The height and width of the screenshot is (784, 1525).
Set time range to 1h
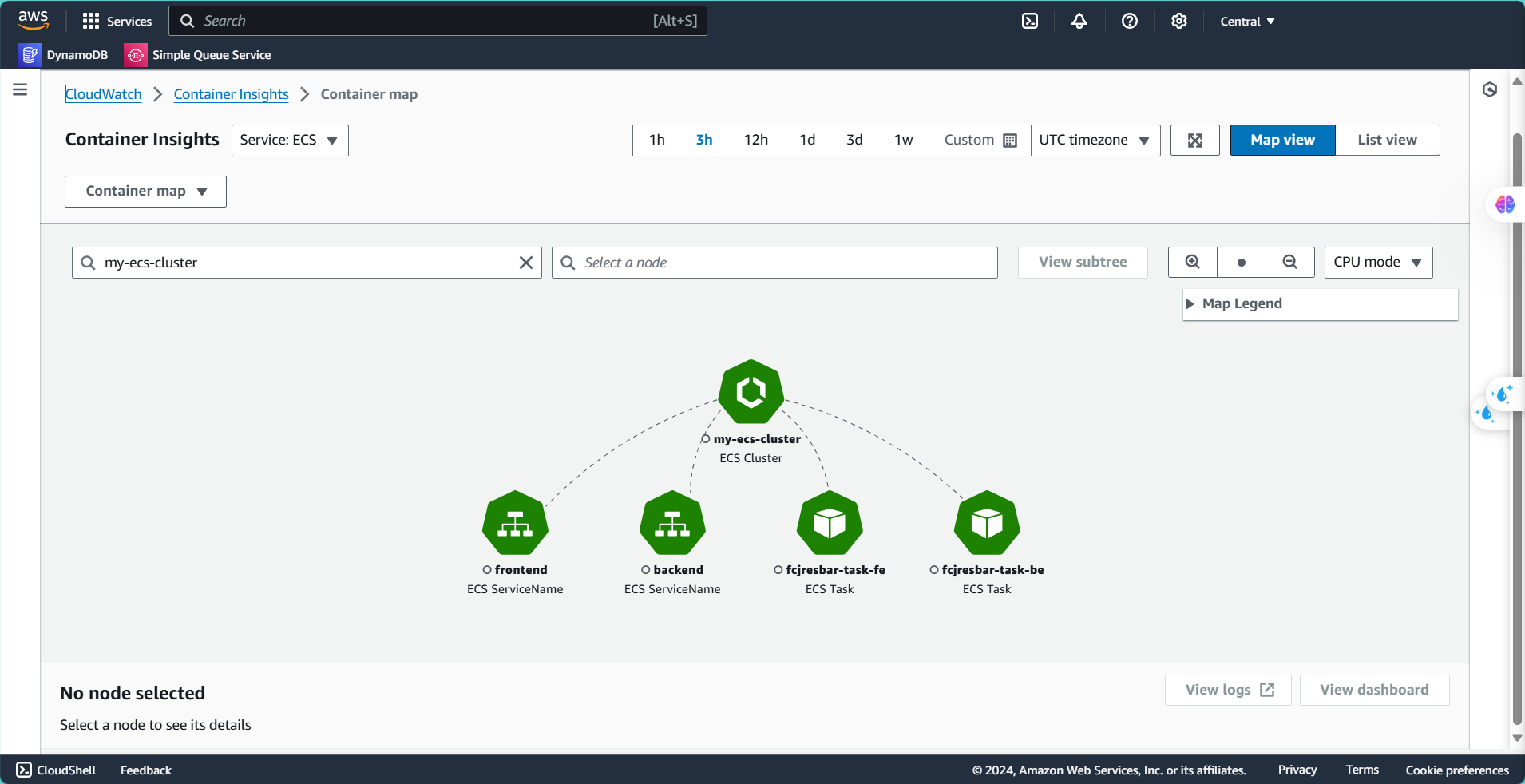click(657, 140)
